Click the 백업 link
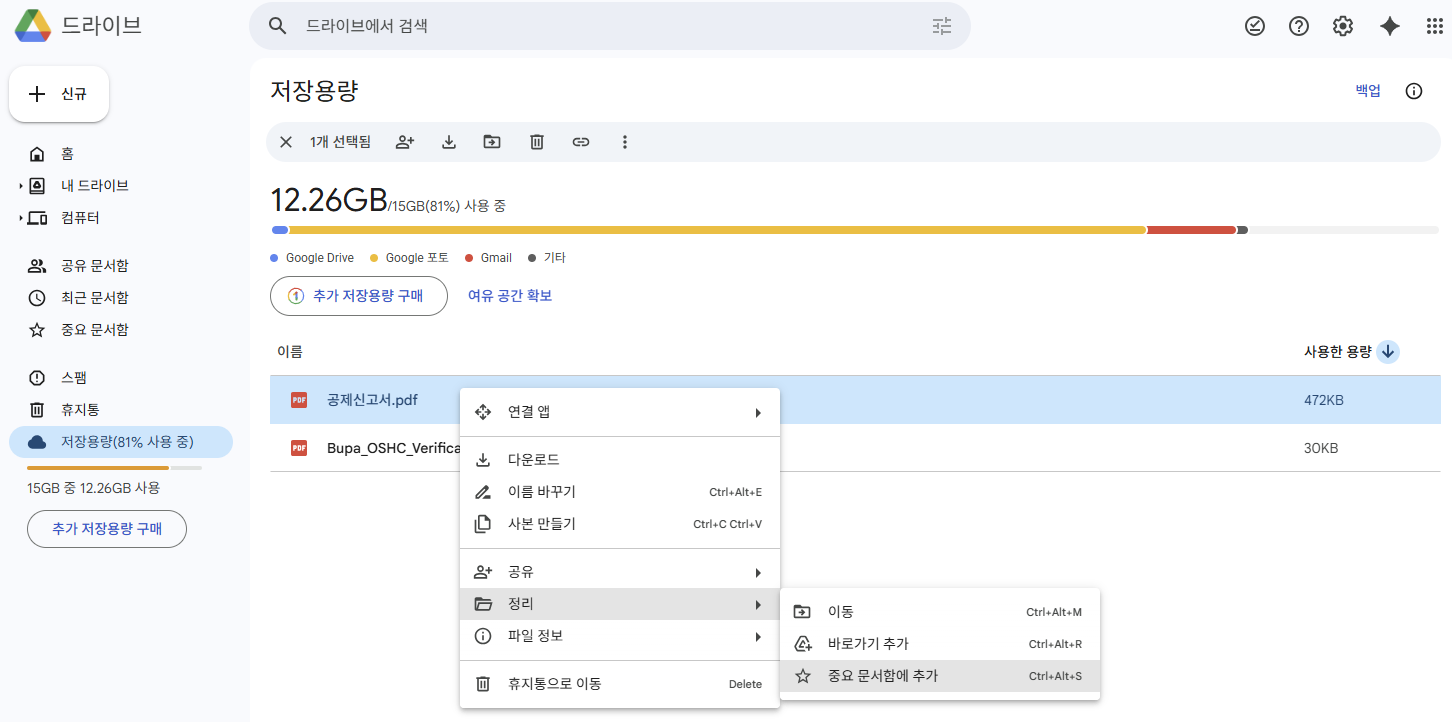 [x=1367, y=90]
